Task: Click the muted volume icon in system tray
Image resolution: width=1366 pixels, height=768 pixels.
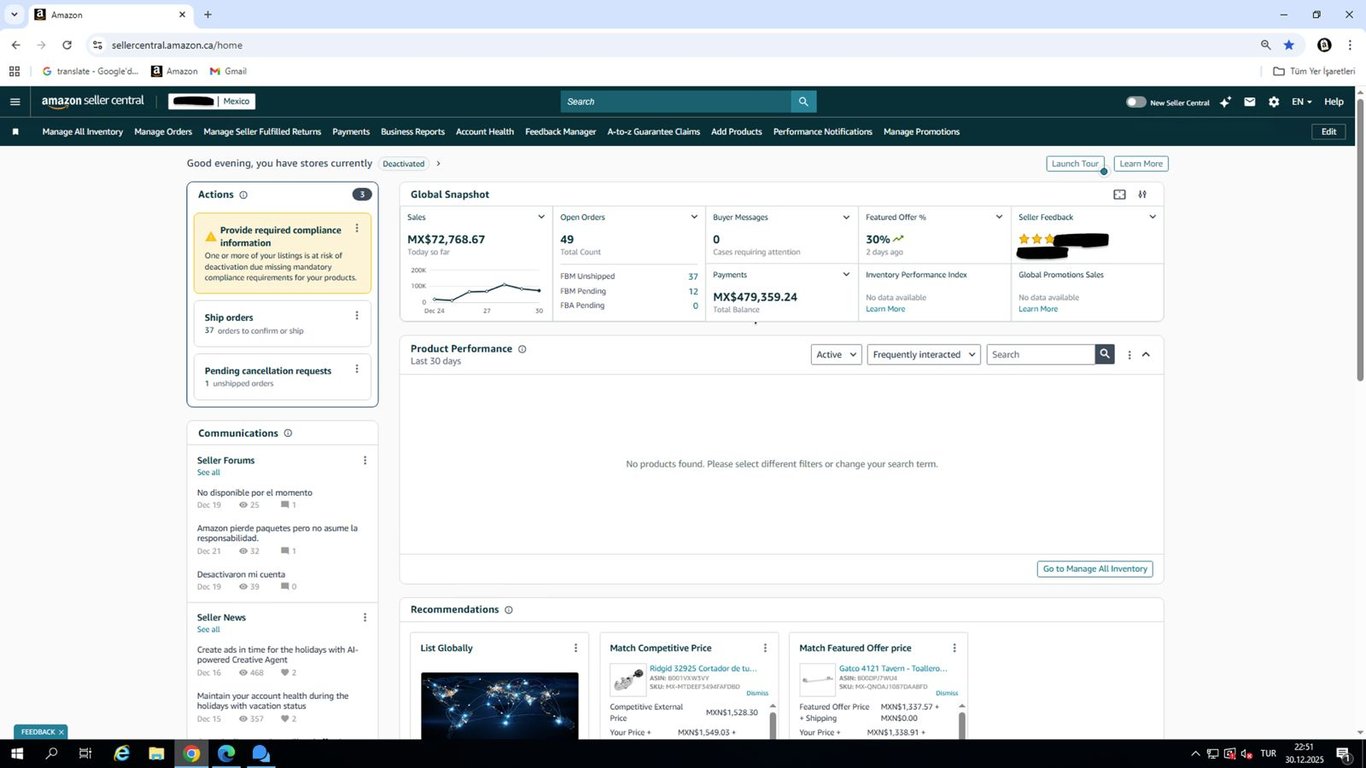Action: point(1247,754)
